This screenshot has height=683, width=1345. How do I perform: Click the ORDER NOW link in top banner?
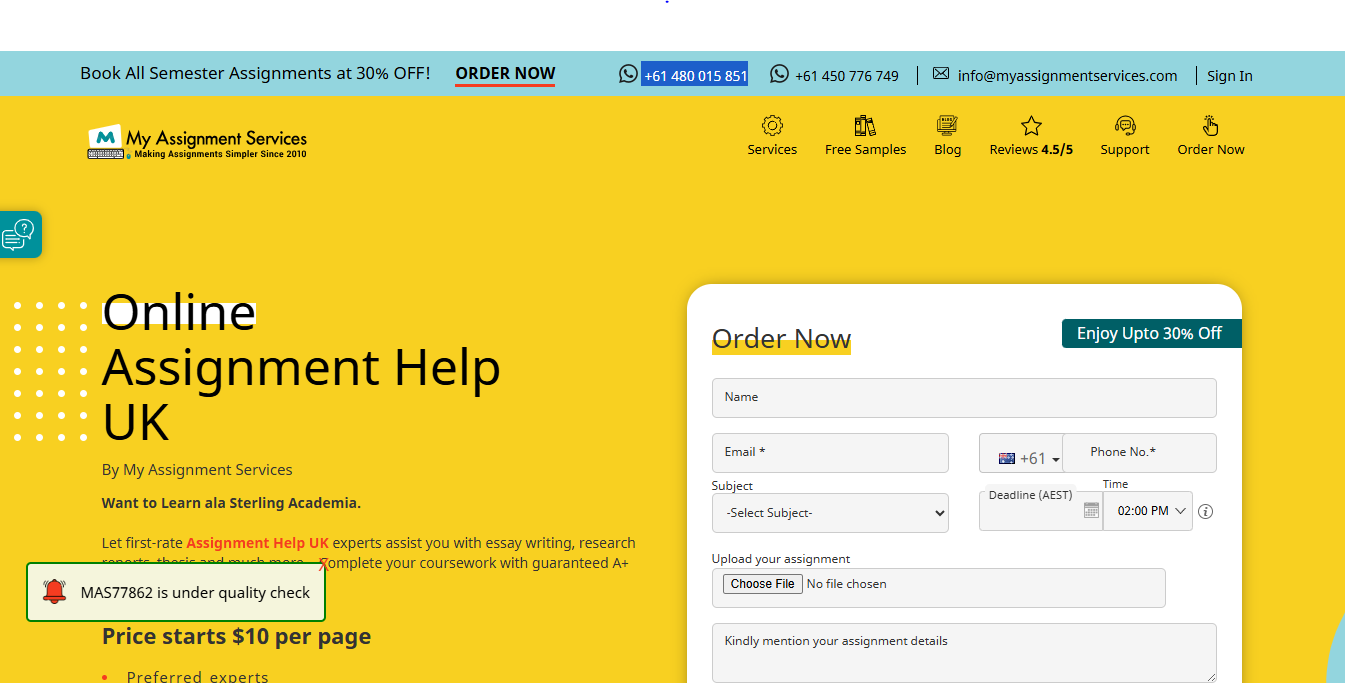(505, 73)
